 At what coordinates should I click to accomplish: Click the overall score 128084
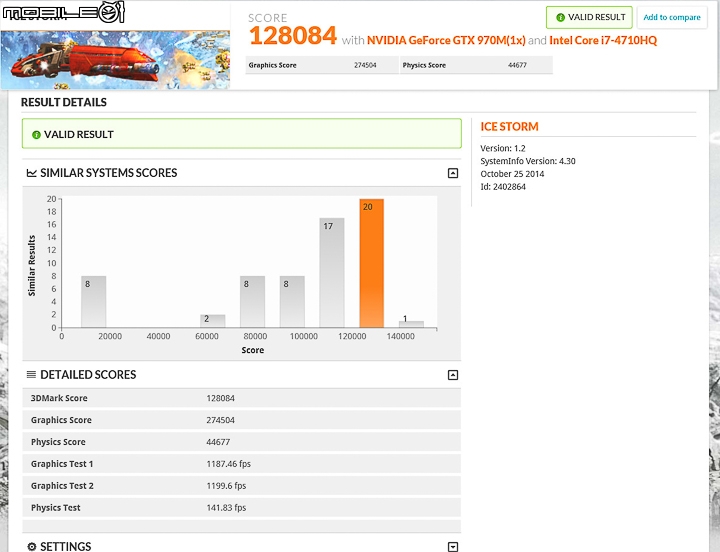(293, 36)
